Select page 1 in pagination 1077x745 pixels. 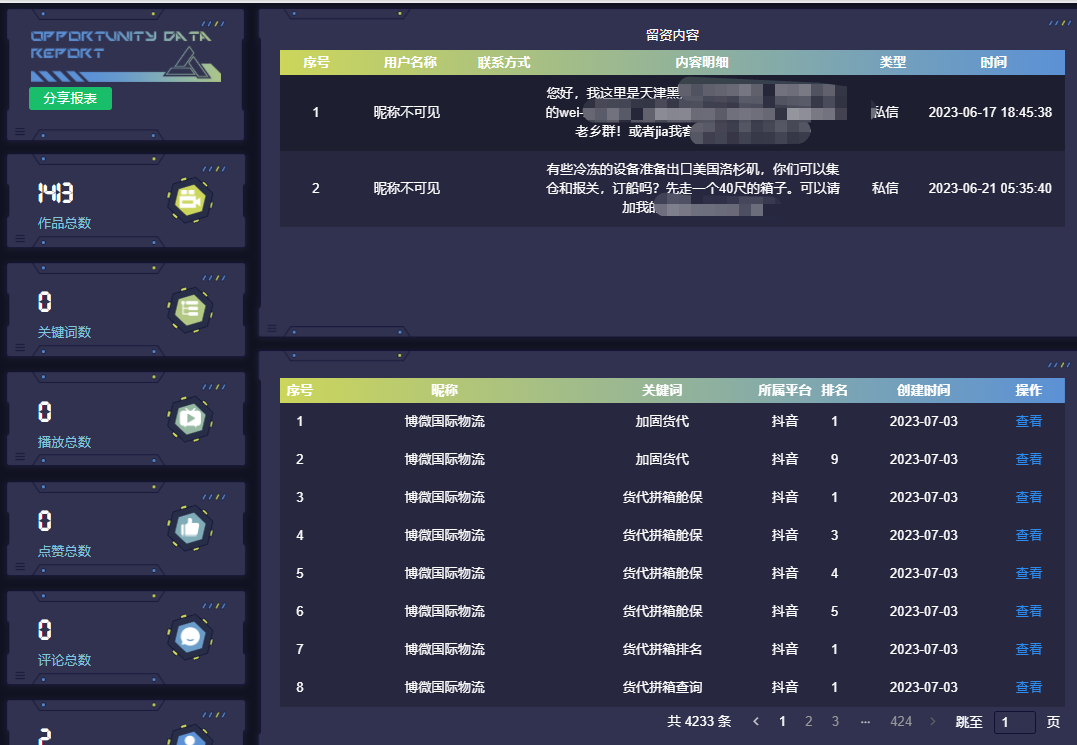tap(782, 722)
